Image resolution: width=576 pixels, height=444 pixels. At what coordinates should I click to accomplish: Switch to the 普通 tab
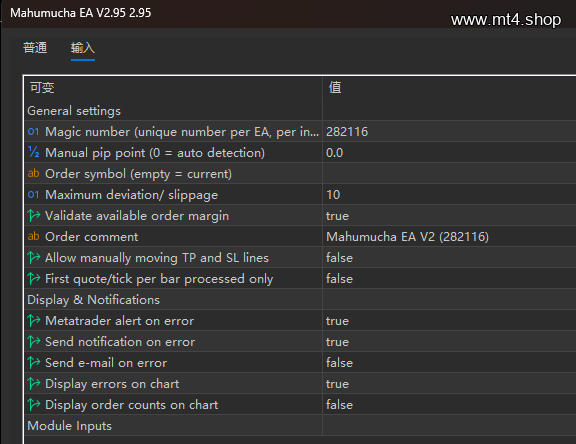pyautogui.click(x=35, y=48)
